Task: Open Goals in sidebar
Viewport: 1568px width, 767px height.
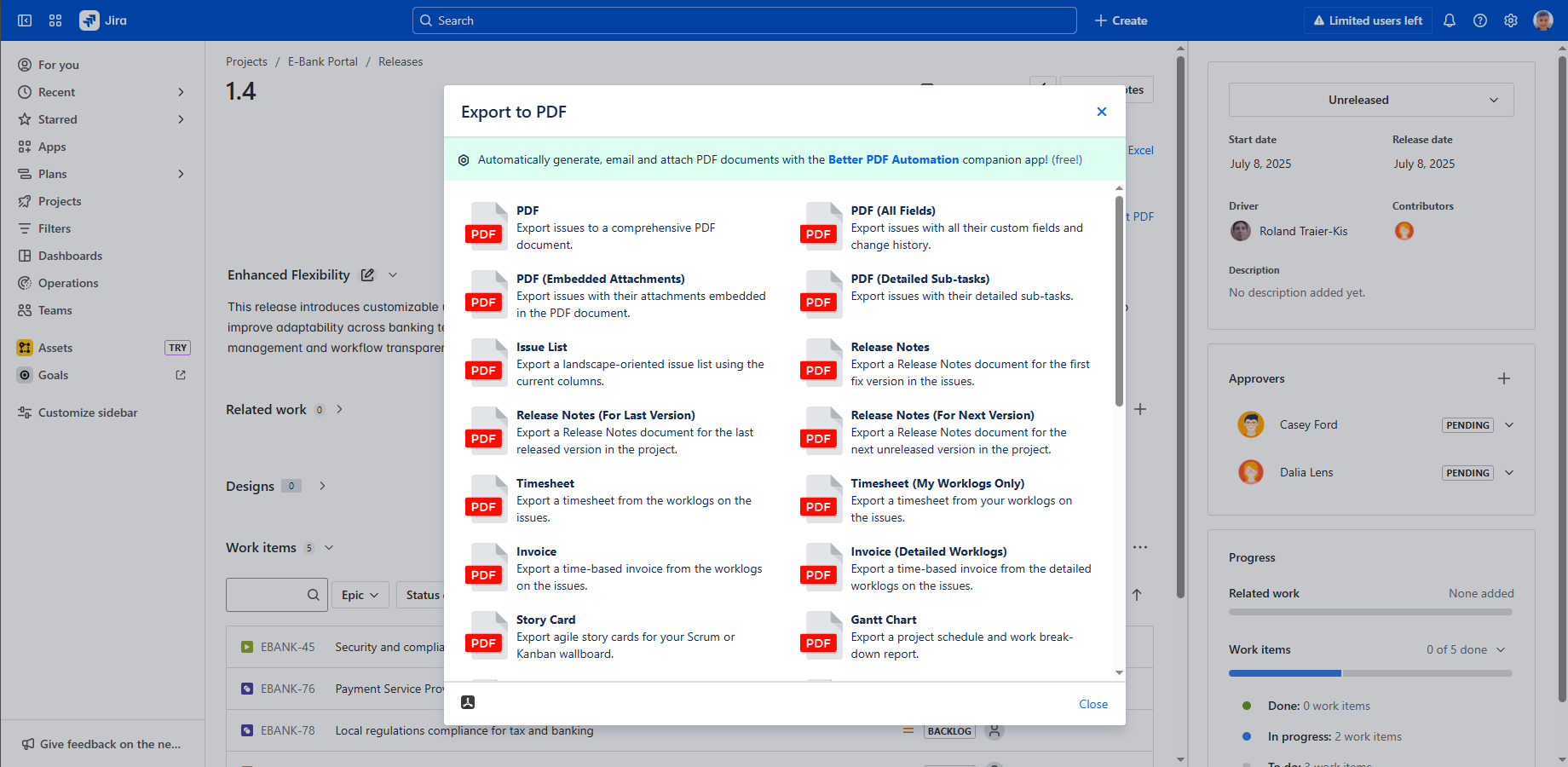Action: coord(102,375)
